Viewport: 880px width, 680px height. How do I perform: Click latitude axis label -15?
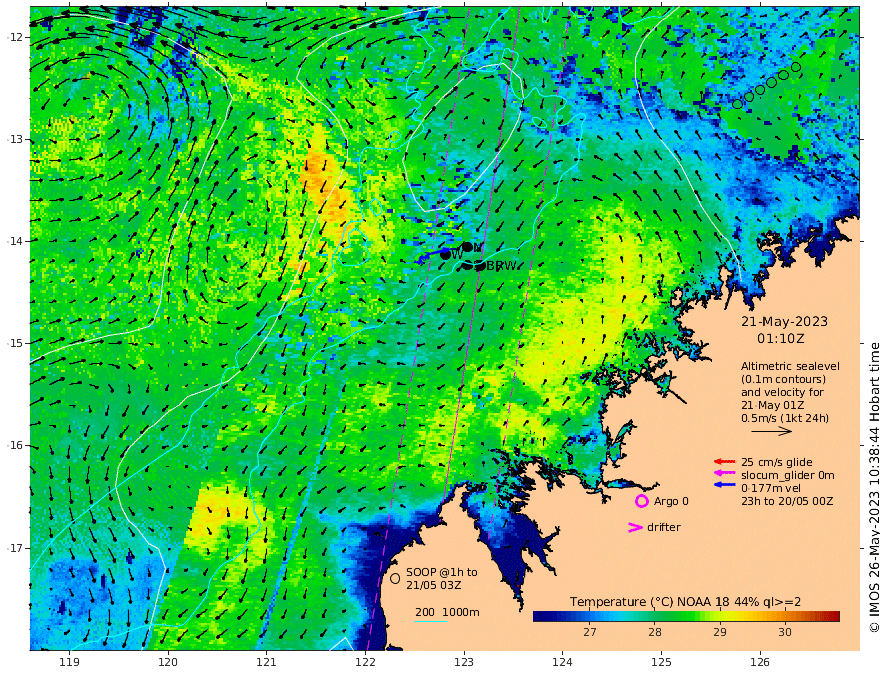point(16,343)
